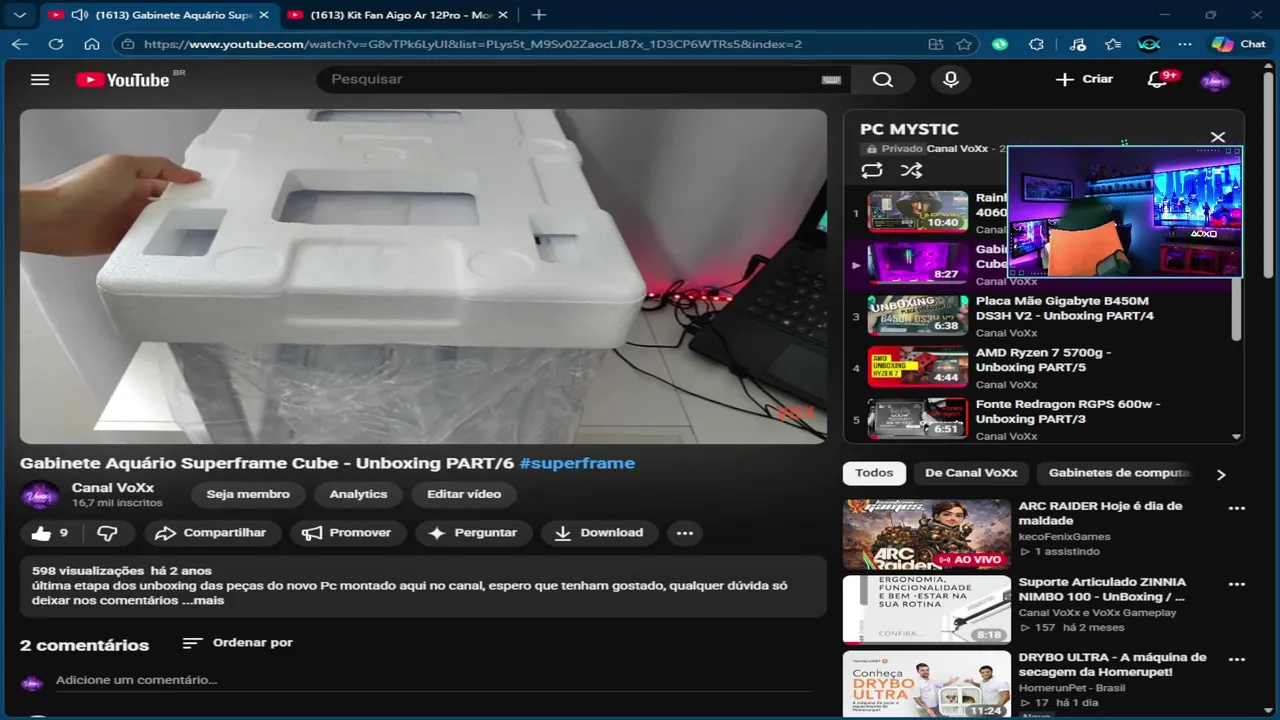Refresh the browser page
The height and width of the screenshot is (720, 1280).
56,44
